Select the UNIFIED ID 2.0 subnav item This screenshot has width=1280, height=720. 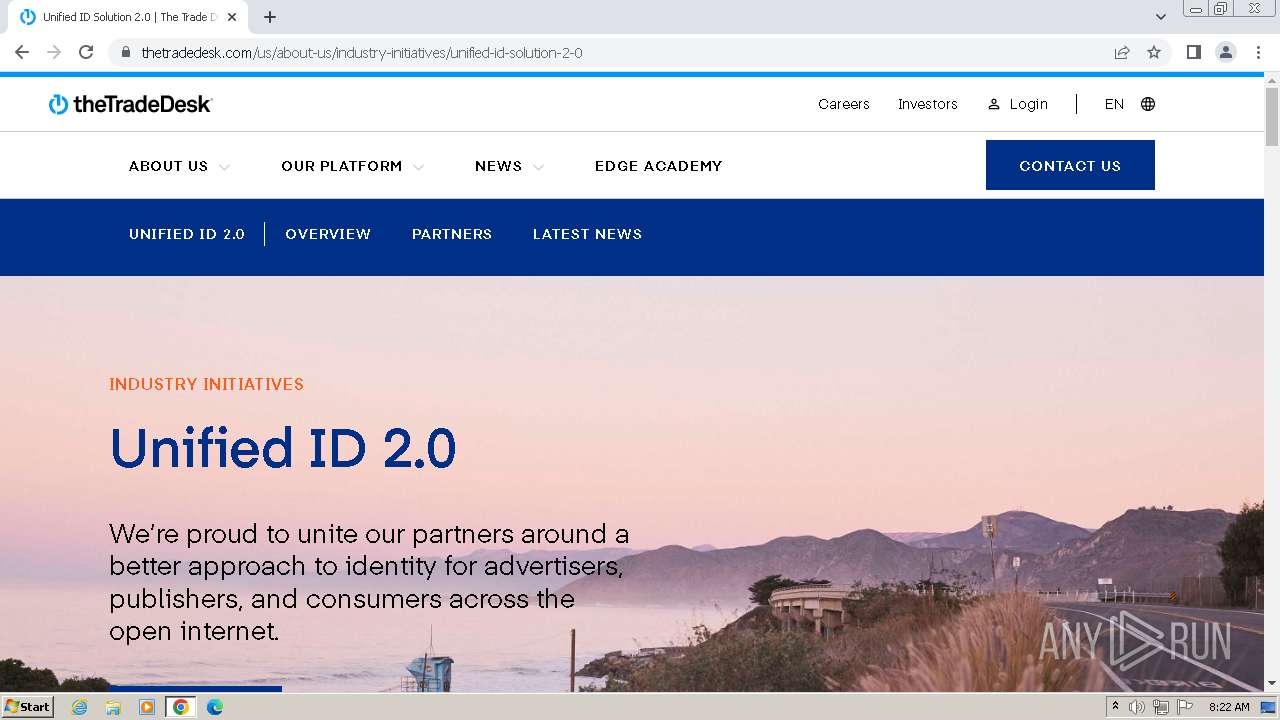coord(187,234)
